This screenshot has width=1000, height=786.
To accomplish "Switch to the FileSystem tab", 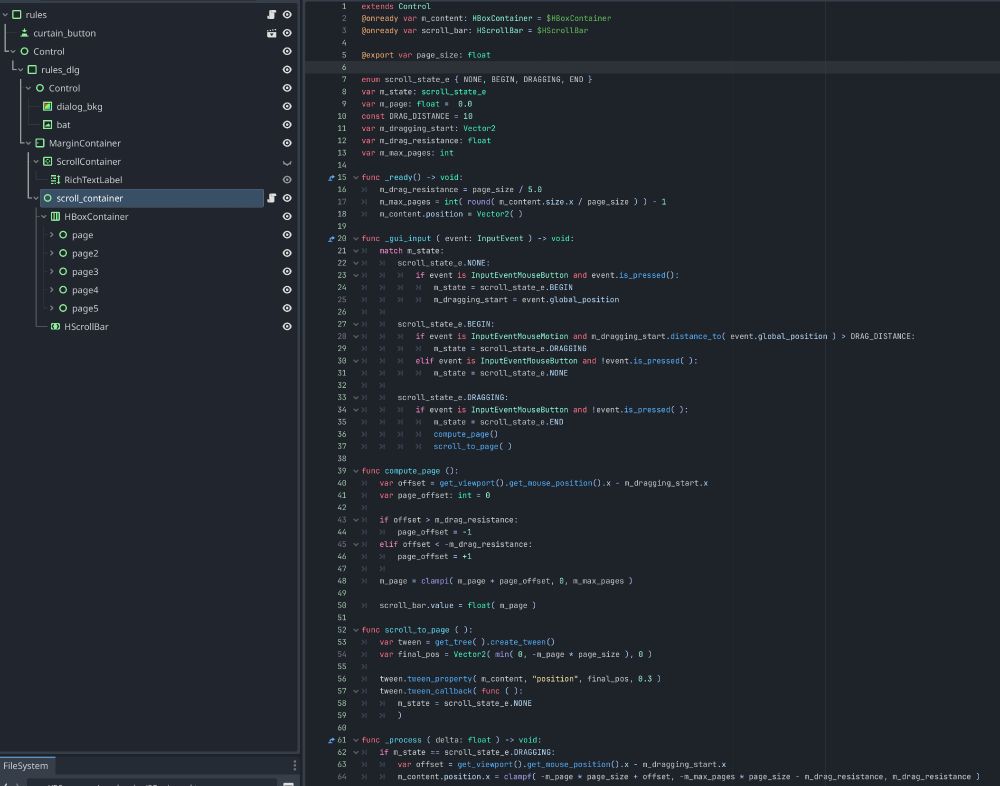I will [x=26, y=766].
